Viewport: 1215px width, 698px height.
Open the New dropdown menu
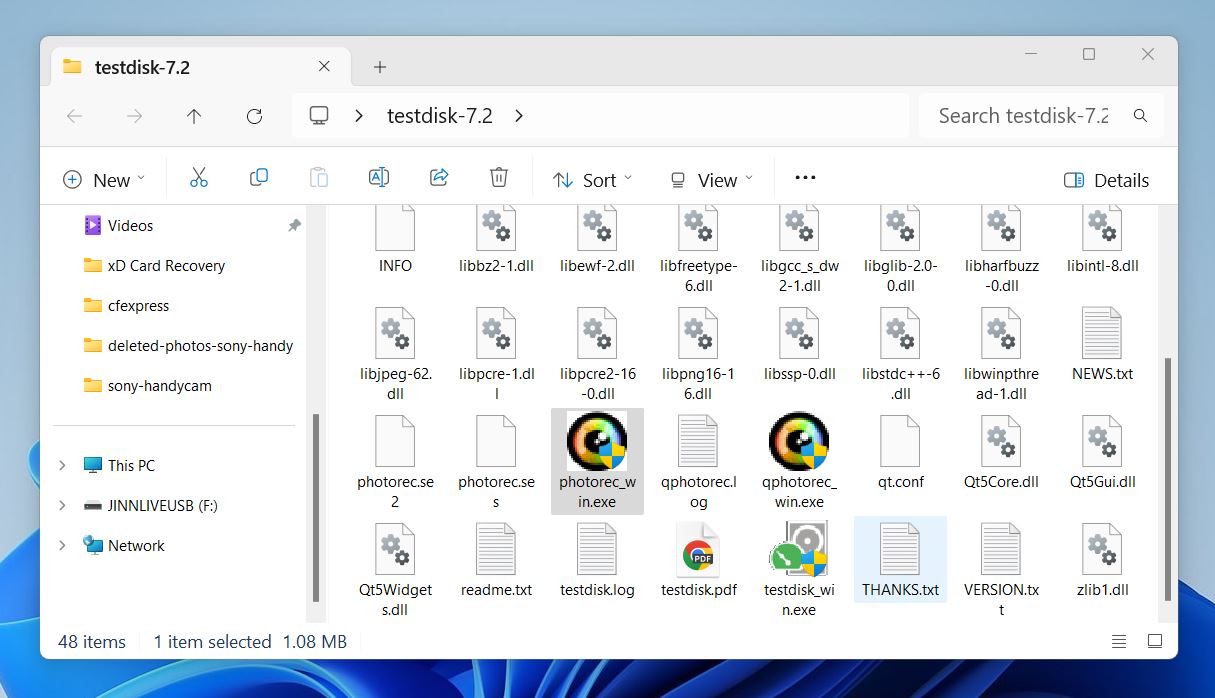(x=104, y=180)
